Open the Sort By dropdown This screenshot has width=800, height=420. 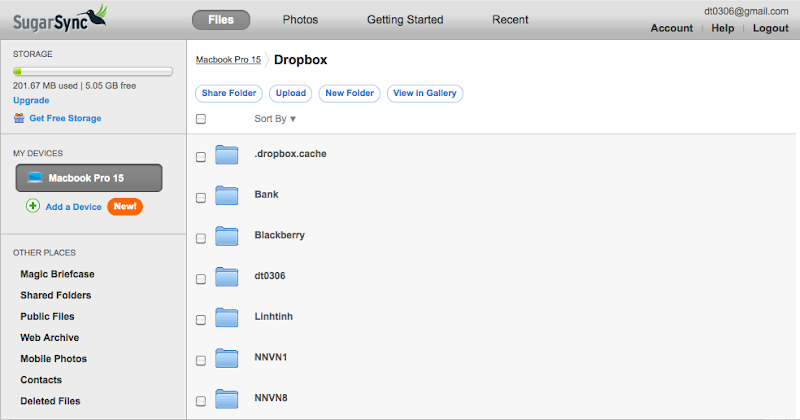click(x=275, y=119)
